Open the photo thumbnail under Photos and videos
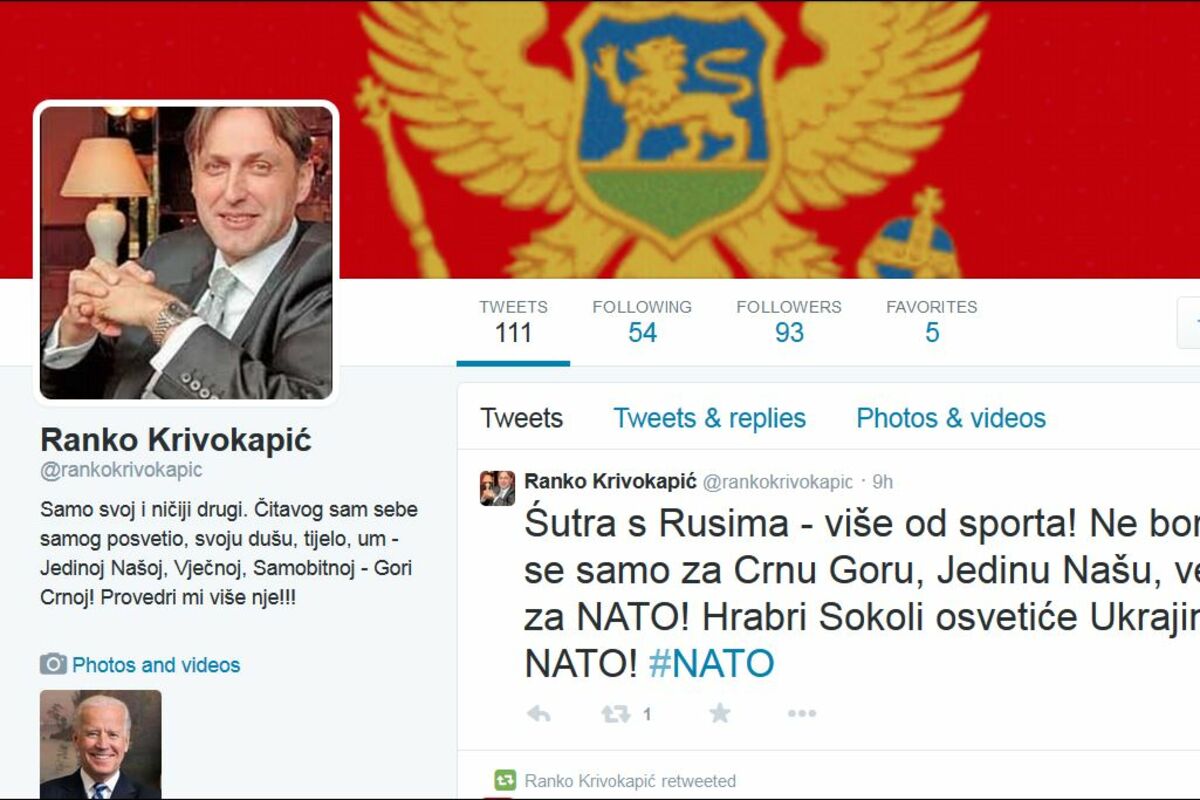This screenshot has height=800, width=1200. (x=100, y=744)
